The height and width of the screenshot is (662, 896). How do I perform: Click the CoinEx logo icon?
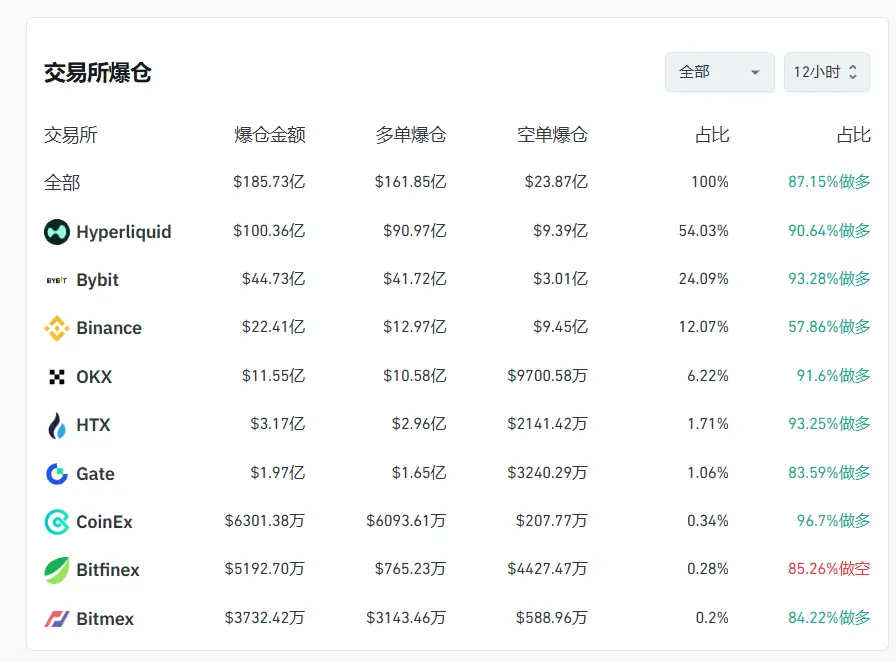pyautogui.click(x=57, y=522)
